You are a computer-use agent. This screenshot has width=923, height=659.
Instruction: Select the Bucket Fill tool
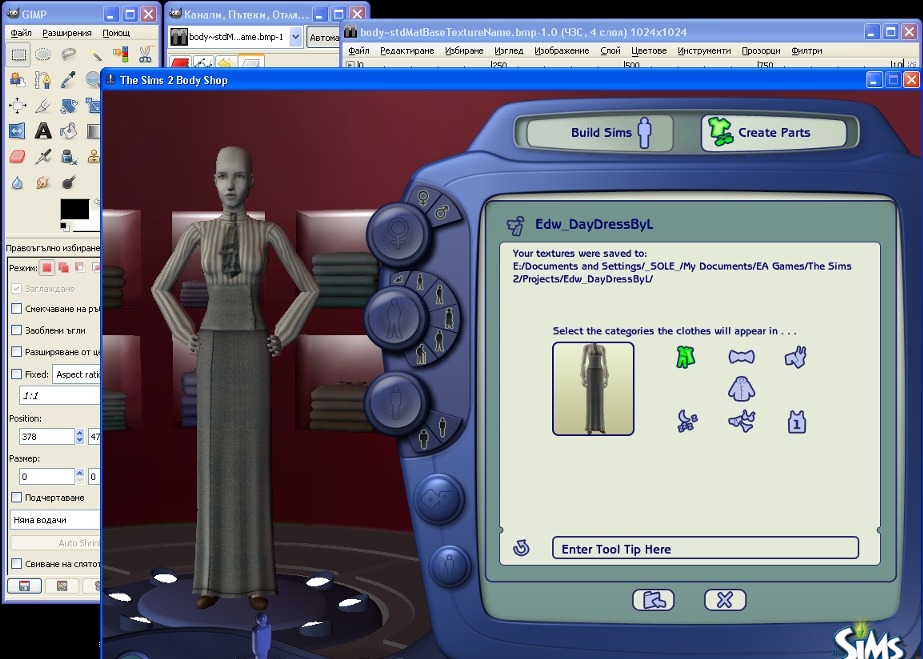point(68,131)
